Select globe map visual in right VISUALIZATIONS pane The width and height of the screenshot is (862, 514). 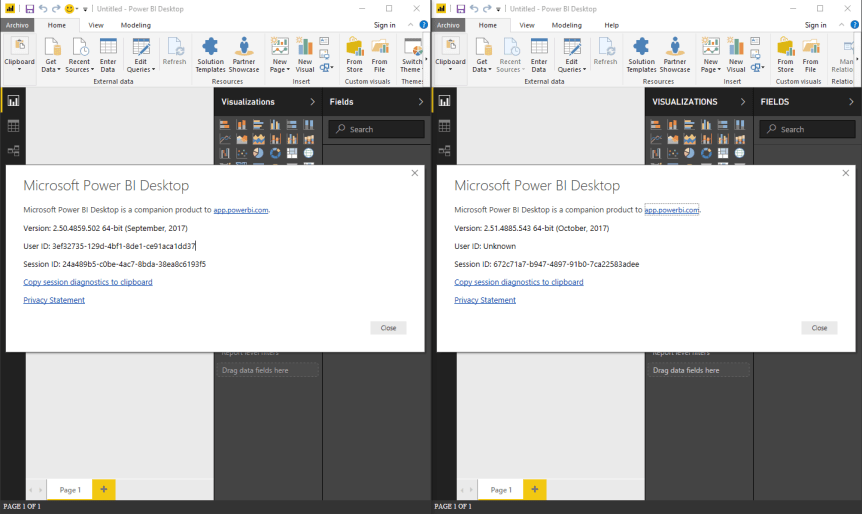[x=739, y=153]
